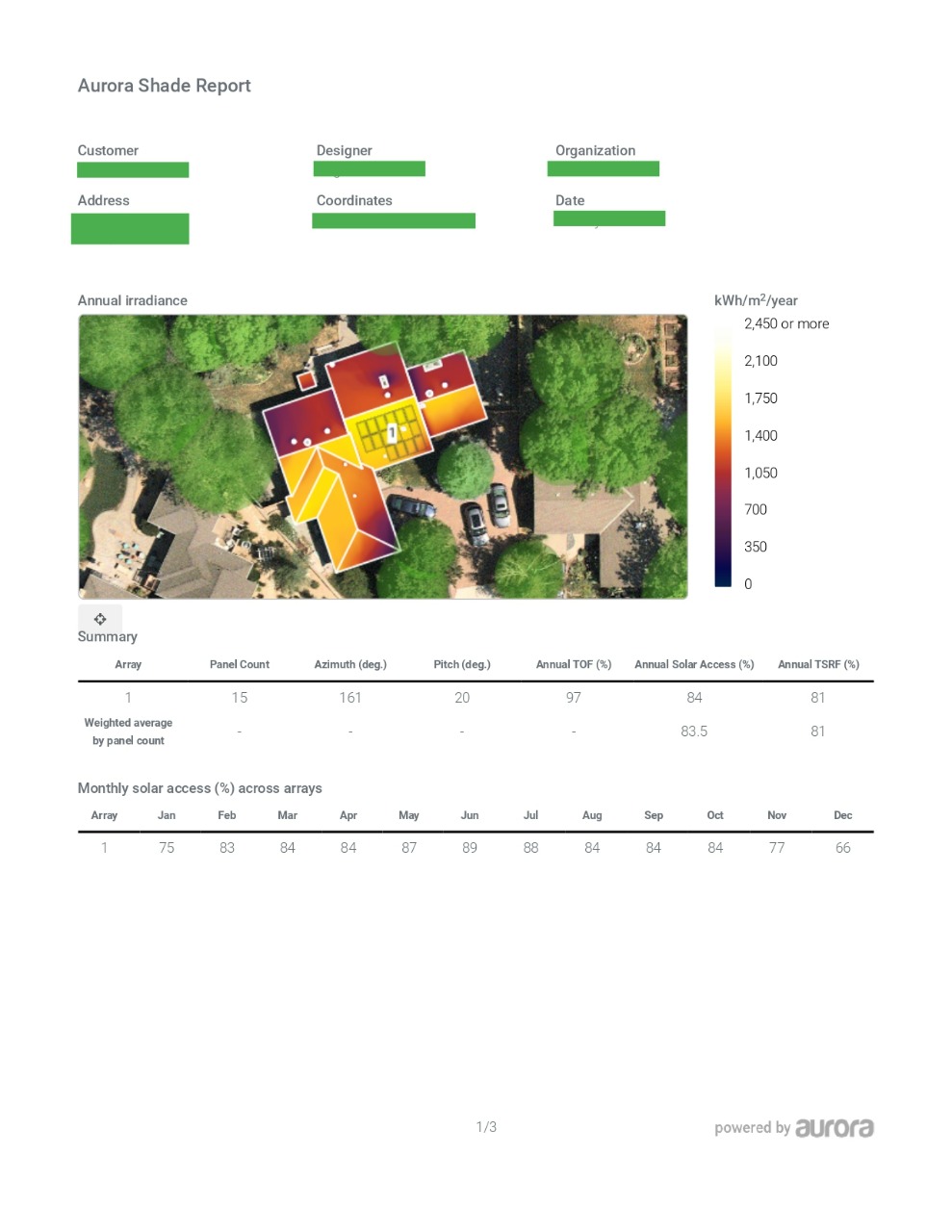Click the 1/3 page number indicator
This screenshot has height=1232, width=952.
pos(486,1127)
